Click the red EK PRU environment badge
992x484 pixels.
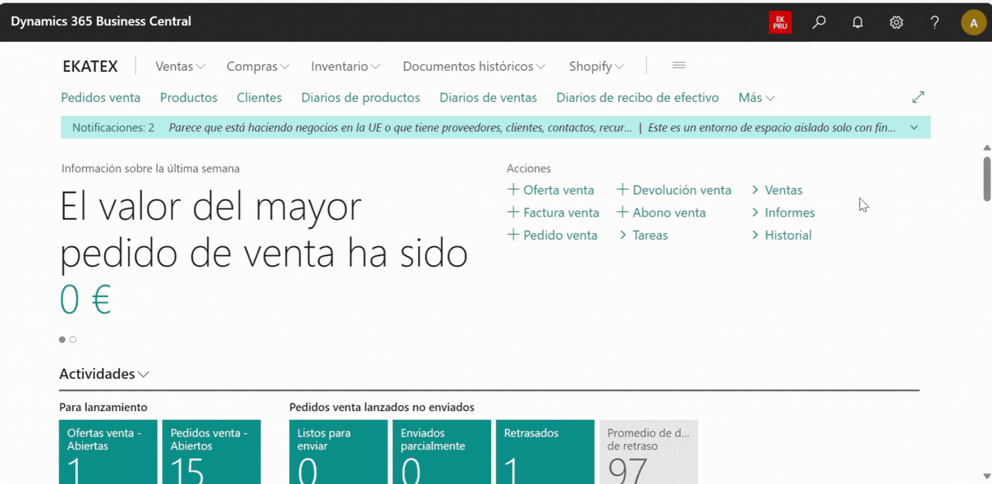coord(780,22)
